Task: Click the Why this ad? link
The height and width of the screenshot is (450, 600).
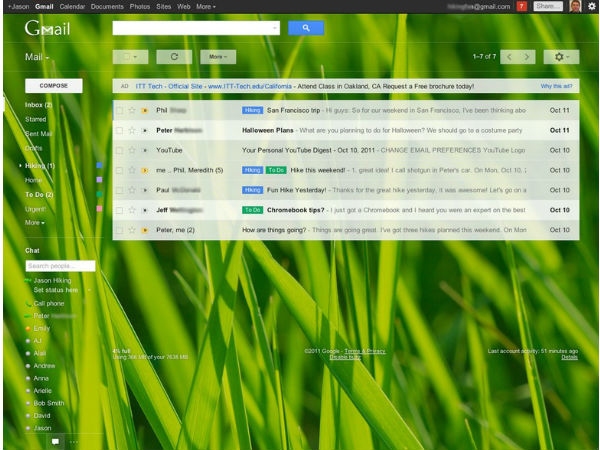Action: [x=556, y=86]
